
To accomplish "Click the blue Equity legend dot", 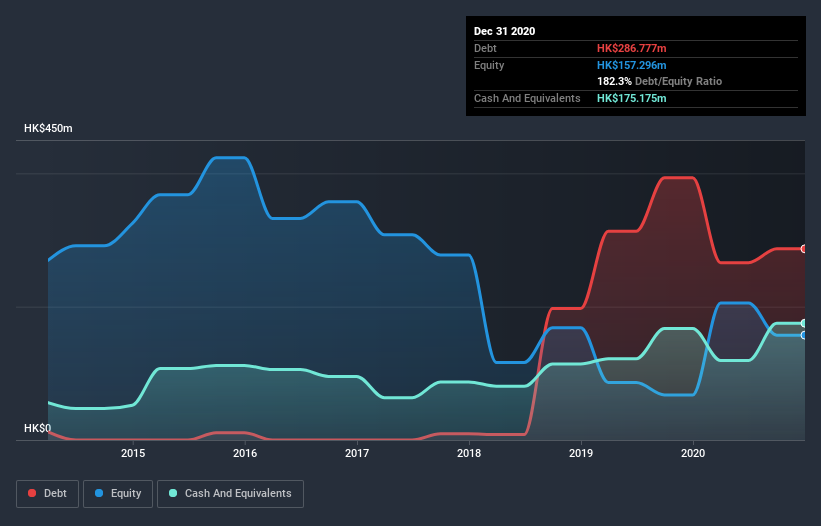I will (99, 493).
